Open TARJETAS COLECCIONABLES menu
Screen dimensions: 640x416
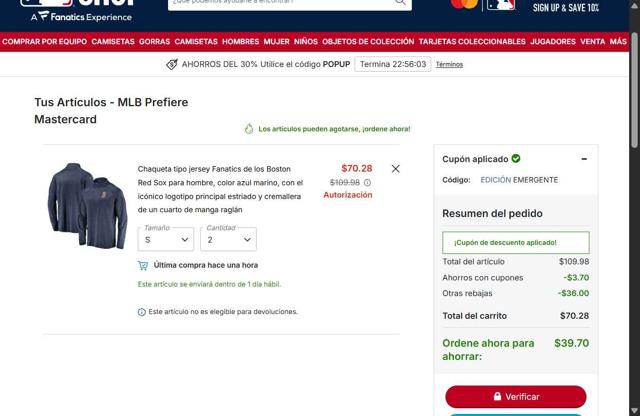click(x=472, y=42)
